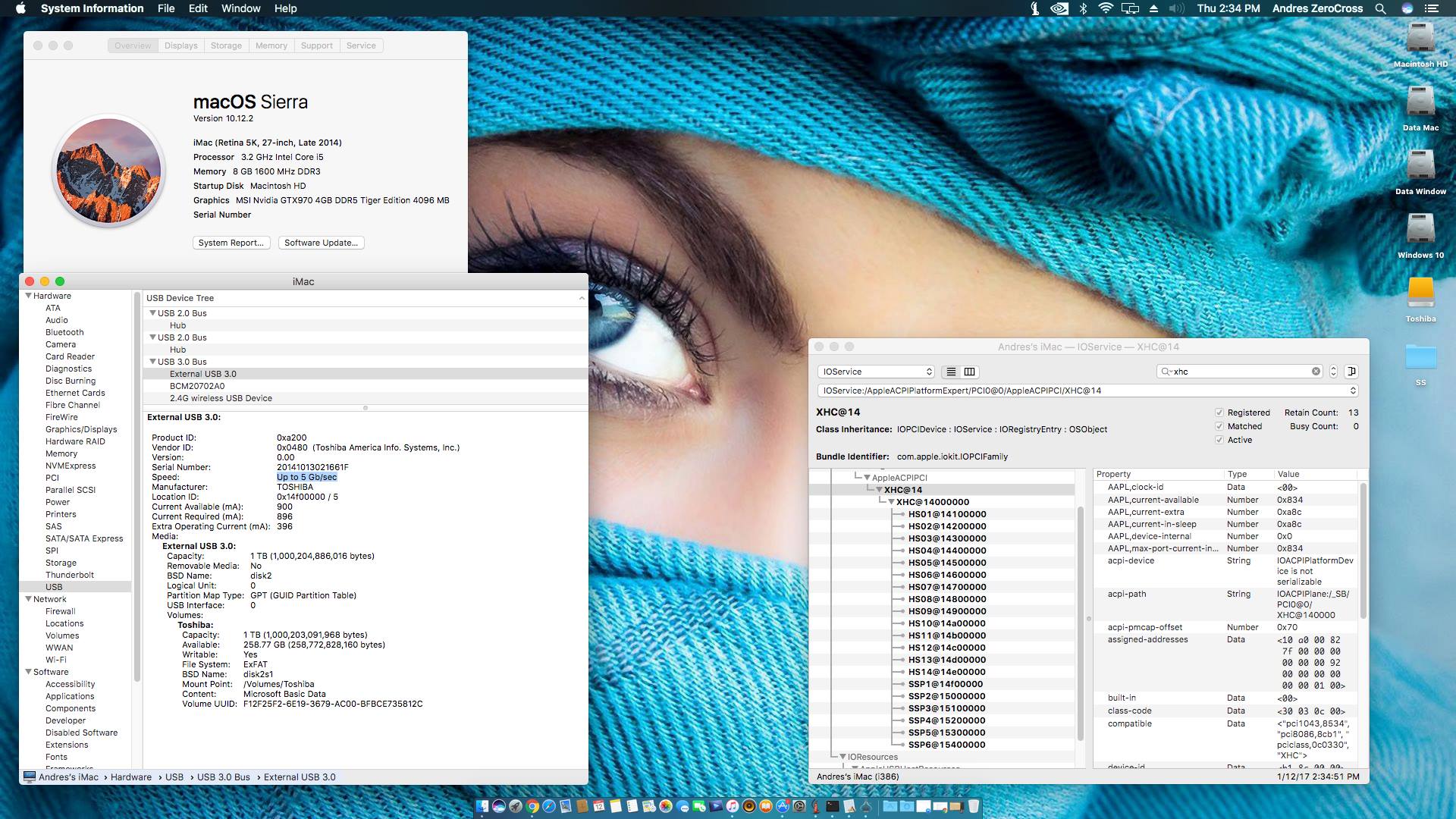Switch to list view in IORegistryExplorer
Screen dimensions: 1456x819
(951, 372)
